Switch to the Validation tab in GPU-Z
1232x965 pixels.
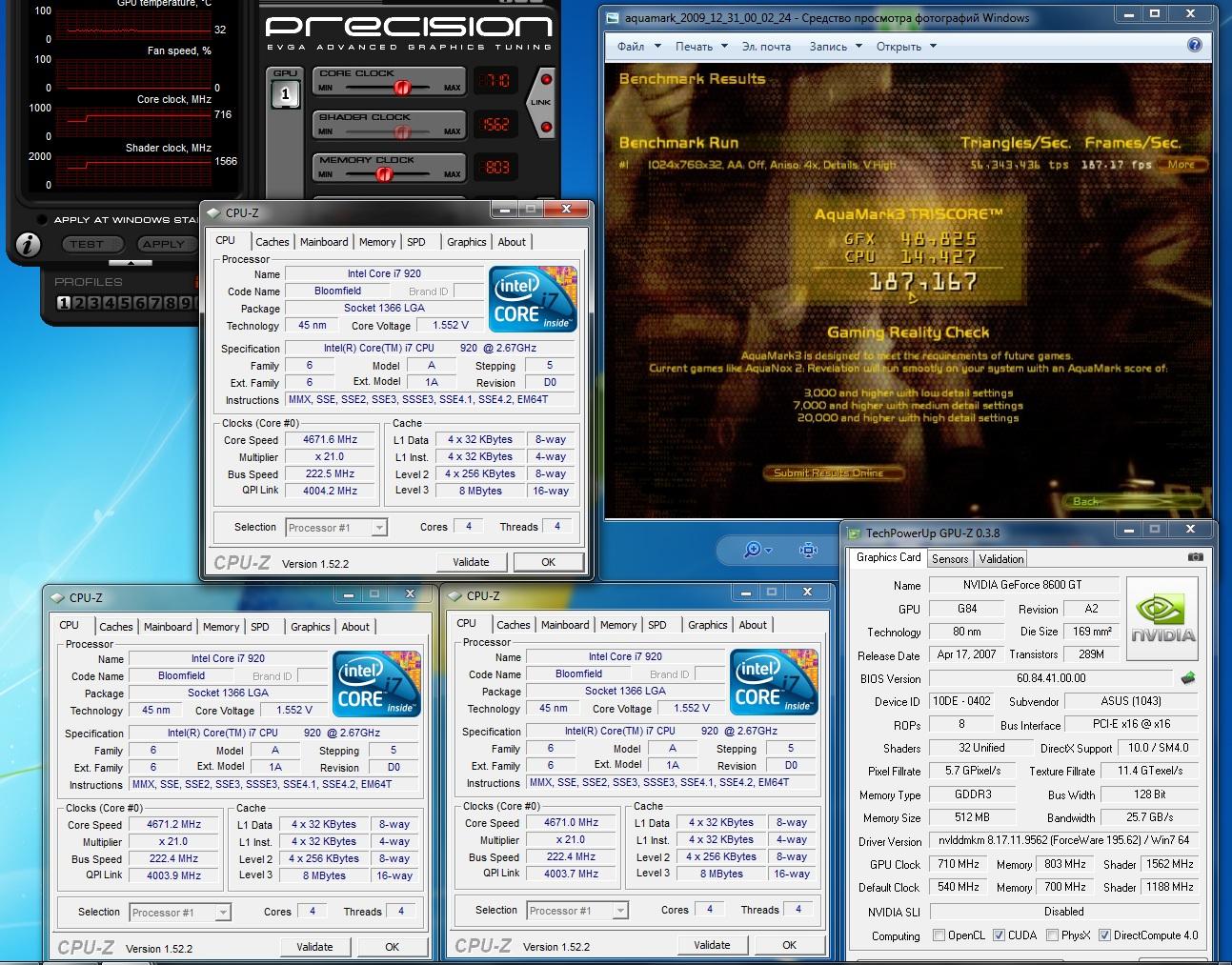pos(1001,559)
